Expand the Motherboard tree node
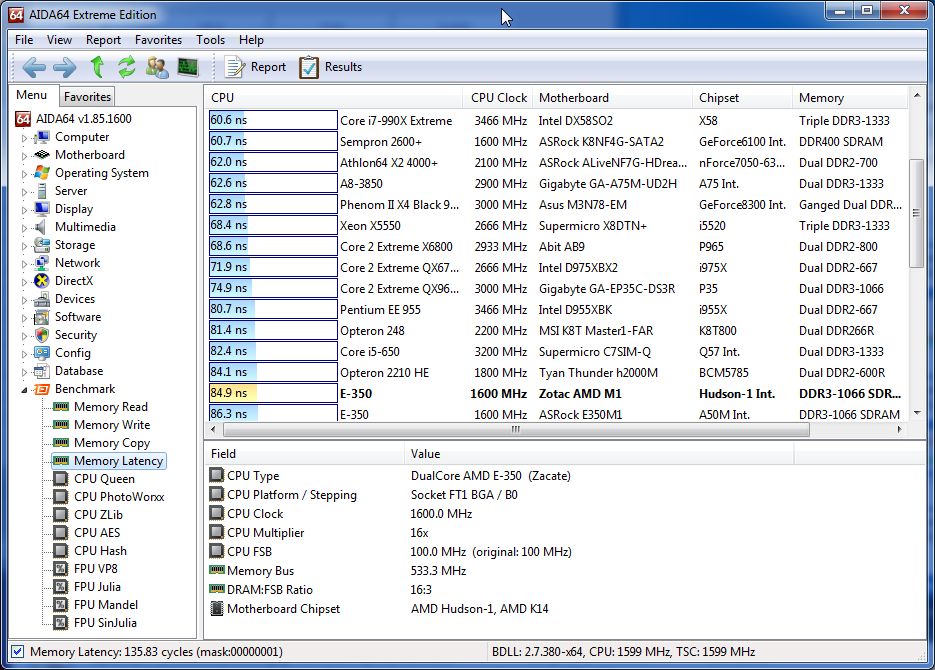The height and width of the screenshot is (670, 935). tap(25, 156)
